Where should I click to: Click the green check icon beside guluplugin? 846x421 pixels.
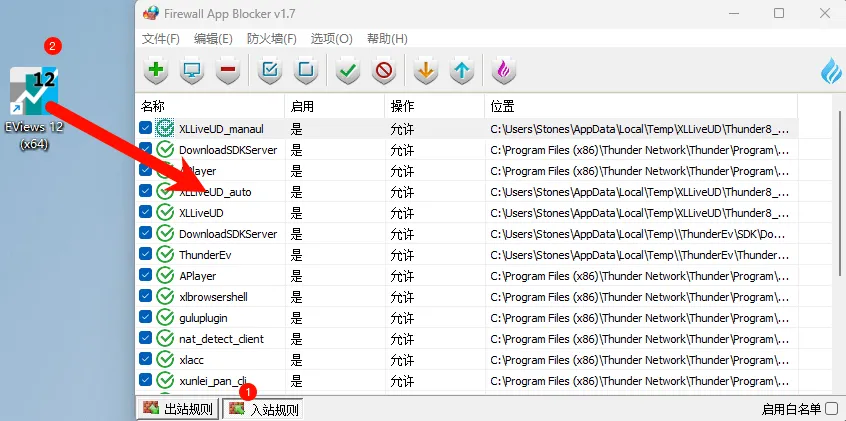tap(165, 318)
